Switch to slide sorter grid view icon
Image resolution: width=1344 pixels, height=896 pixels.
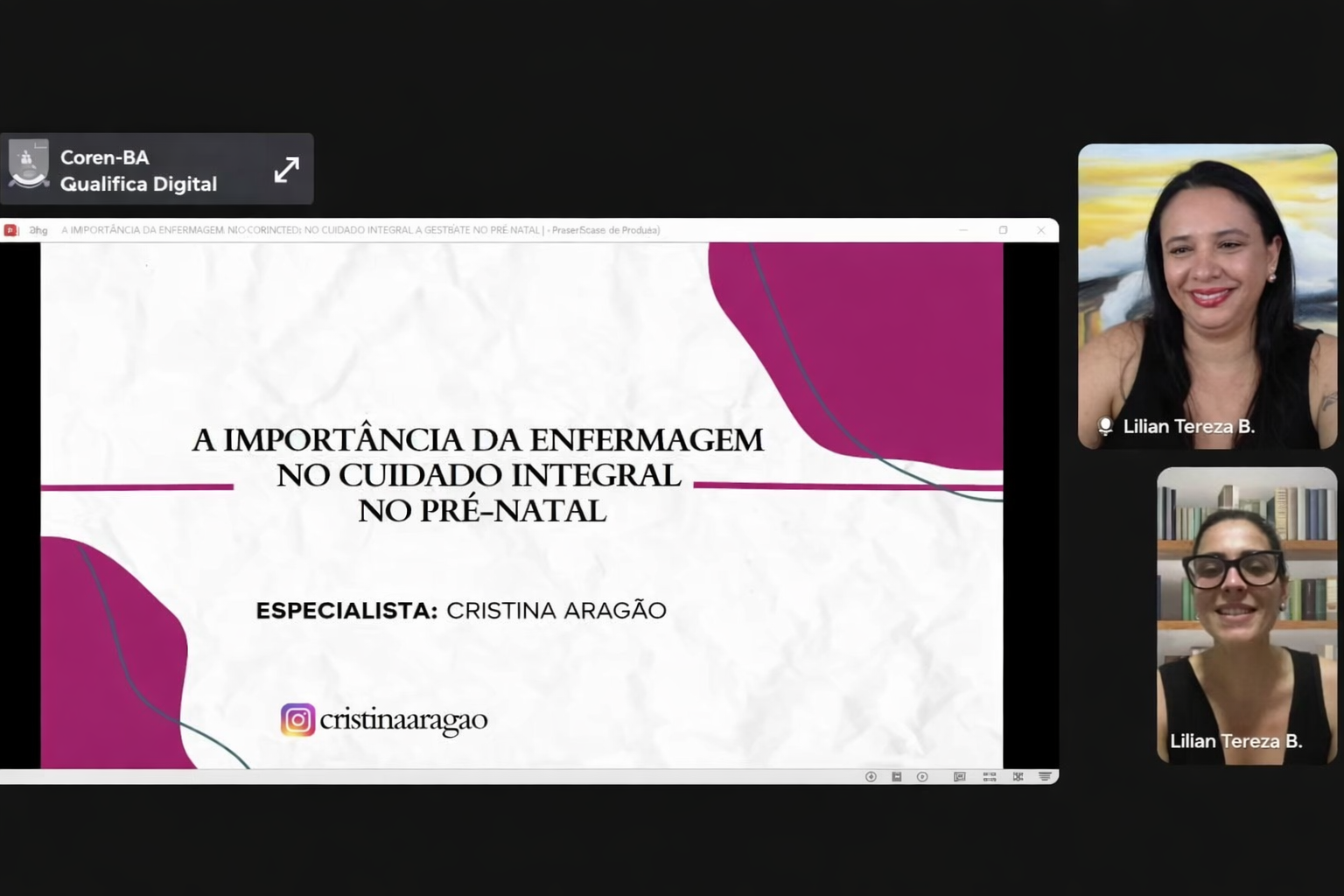tap(990, 777)
